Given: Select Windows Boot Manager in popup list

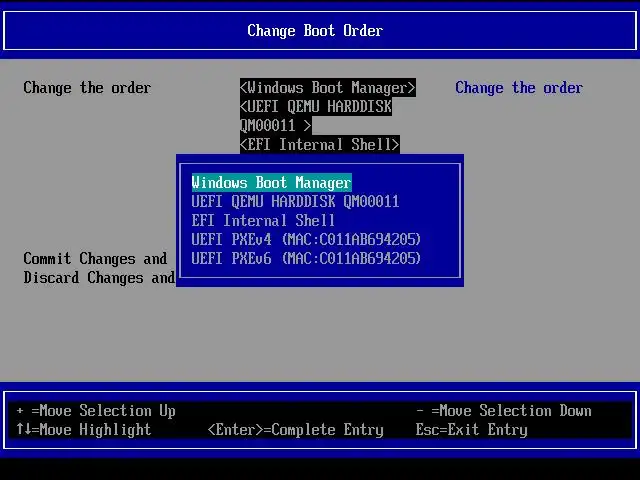Looking at the screenshot, I should pos(271,182).
